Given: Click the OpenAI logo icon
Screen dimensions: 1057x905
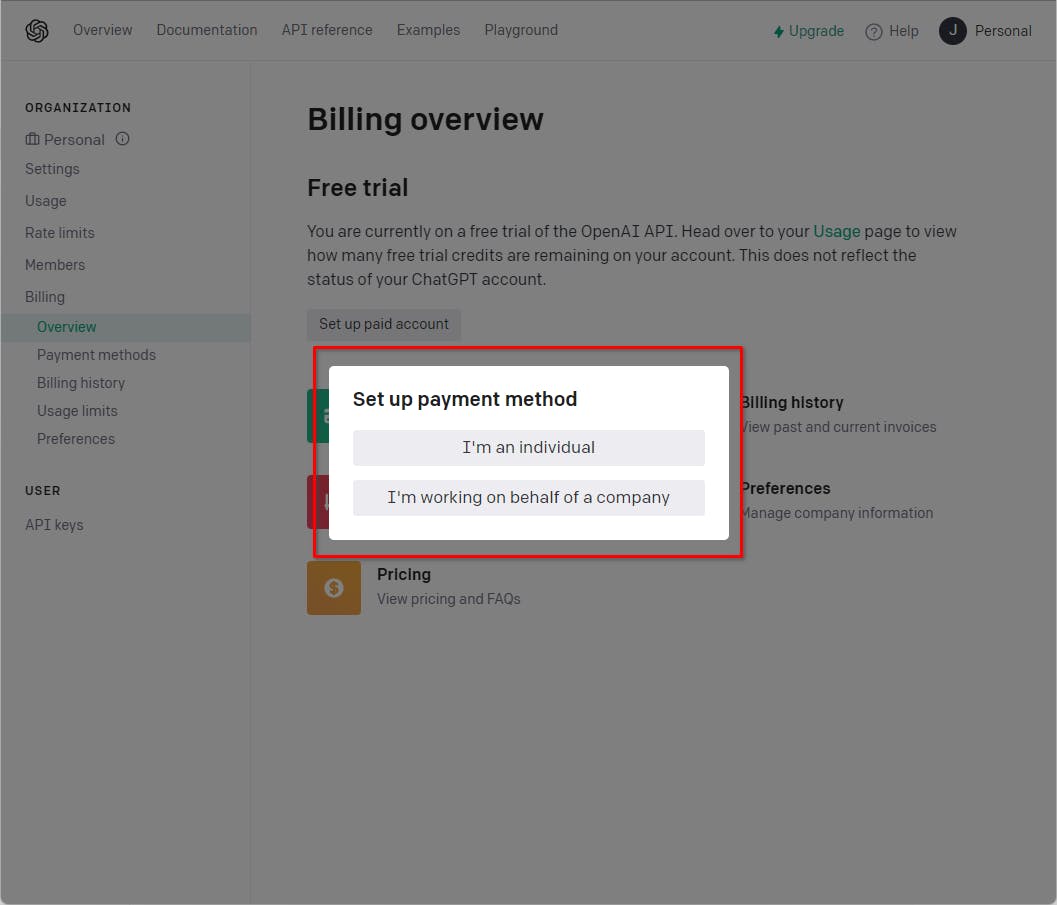Looking at the screenshot, I should pos(37,31).
